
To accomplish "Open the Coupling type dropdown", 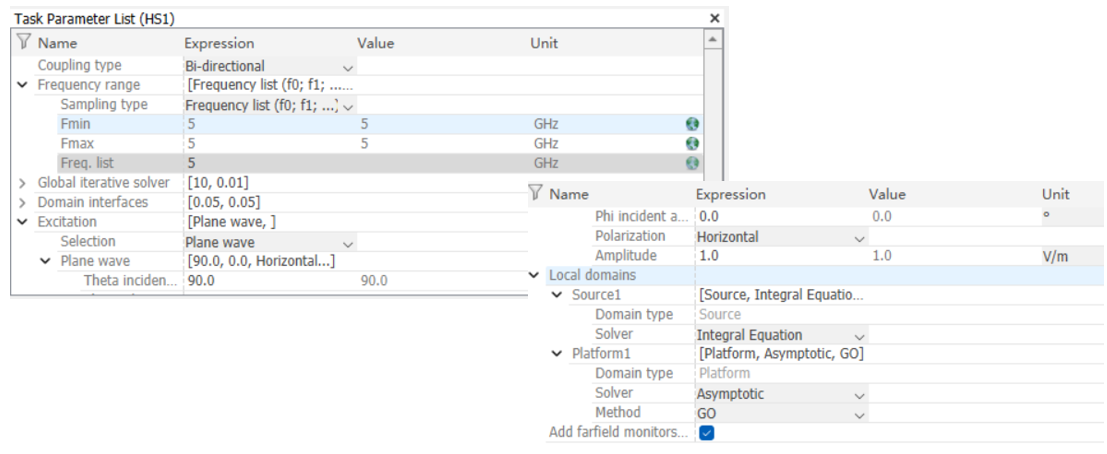I will pyautogui.click(x=348, y=67).
